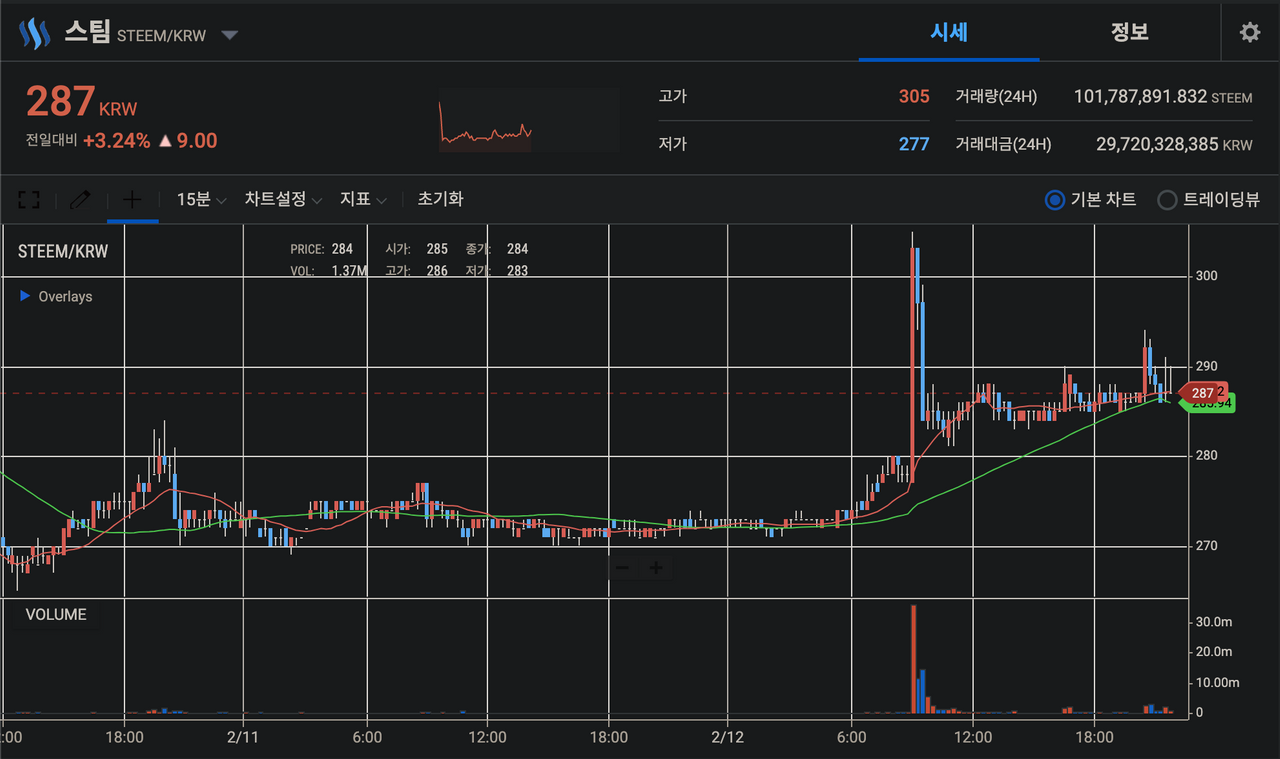The height and width of the screenshot is (759, 1280).
Task: Open the 차트설정 dropdown
Action: point(283,199)
